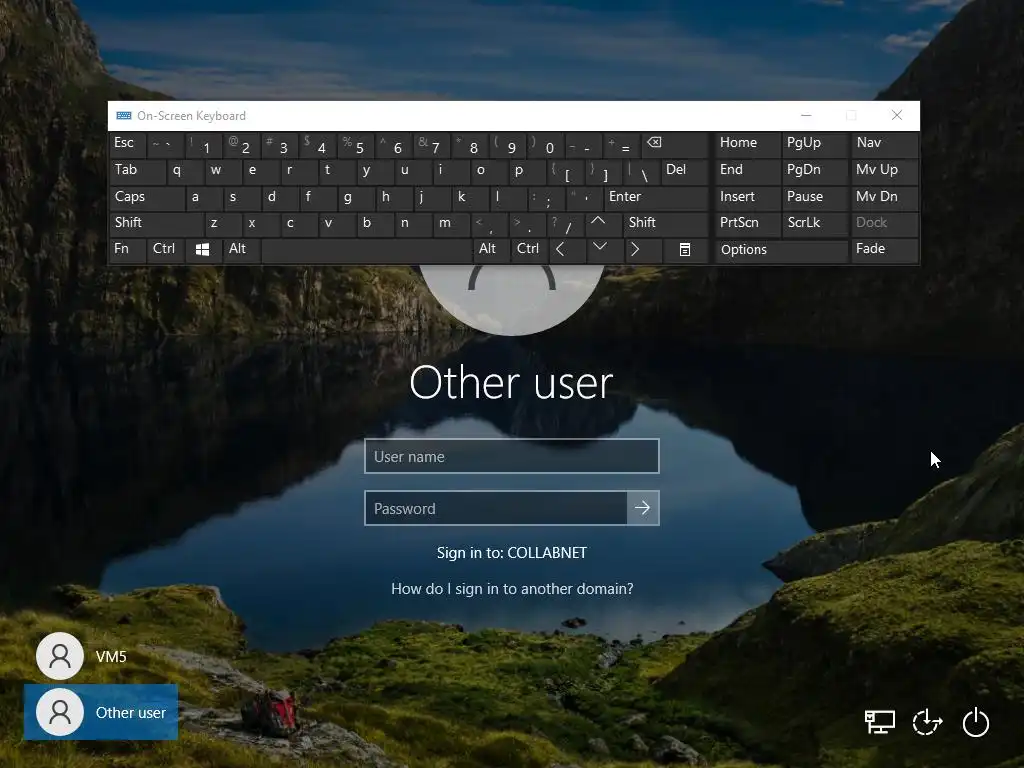The width and height of the screenshot is (1024, 768).
Task: Toggle the Fn key
Action: 127,250
